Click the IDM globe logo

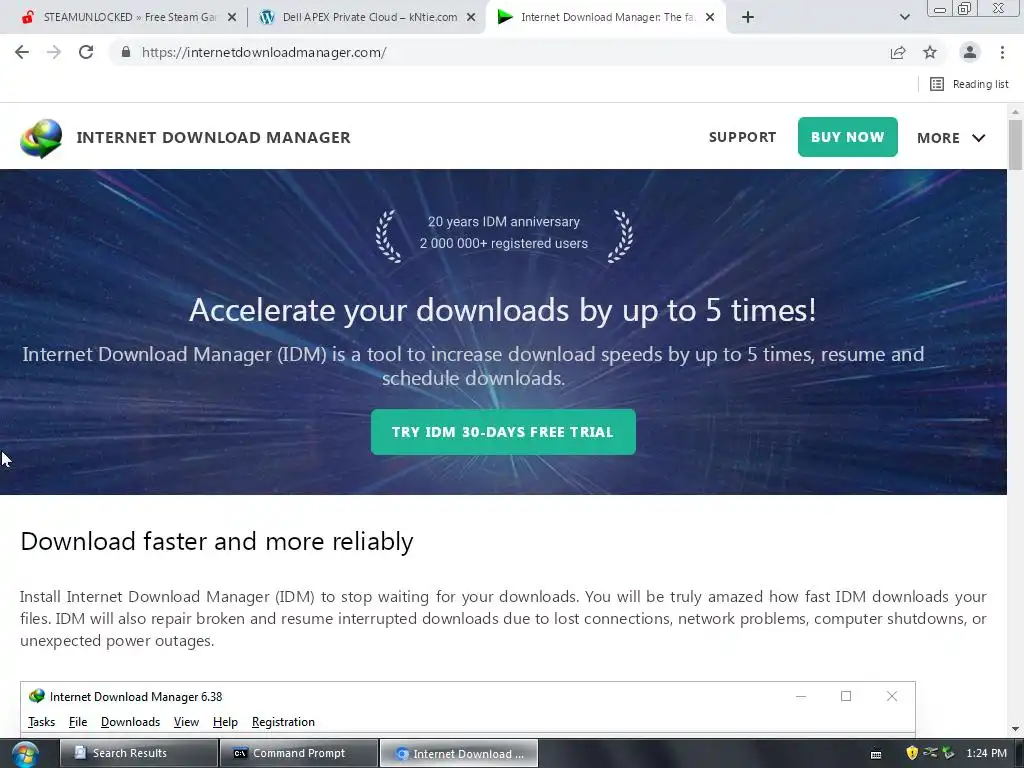40,138
